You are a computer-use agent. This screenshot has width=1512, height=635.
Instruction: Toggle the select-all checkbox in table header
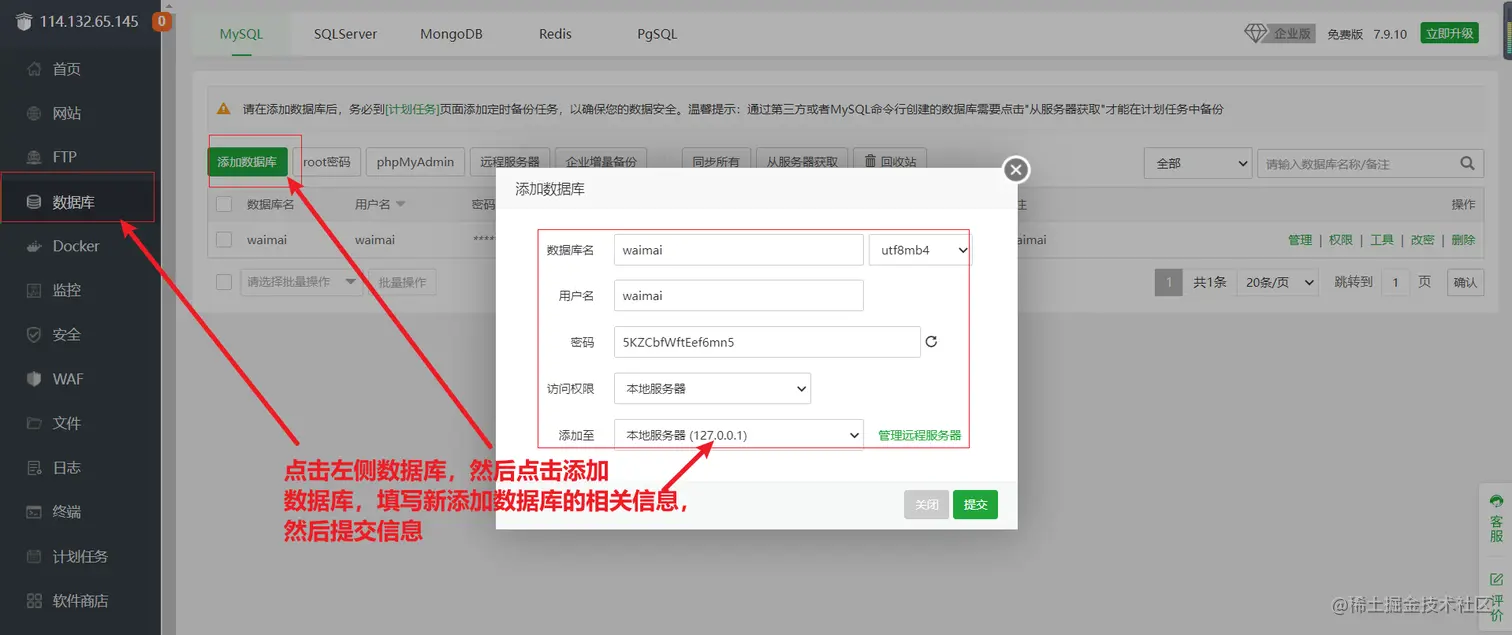tap(224, 204)
